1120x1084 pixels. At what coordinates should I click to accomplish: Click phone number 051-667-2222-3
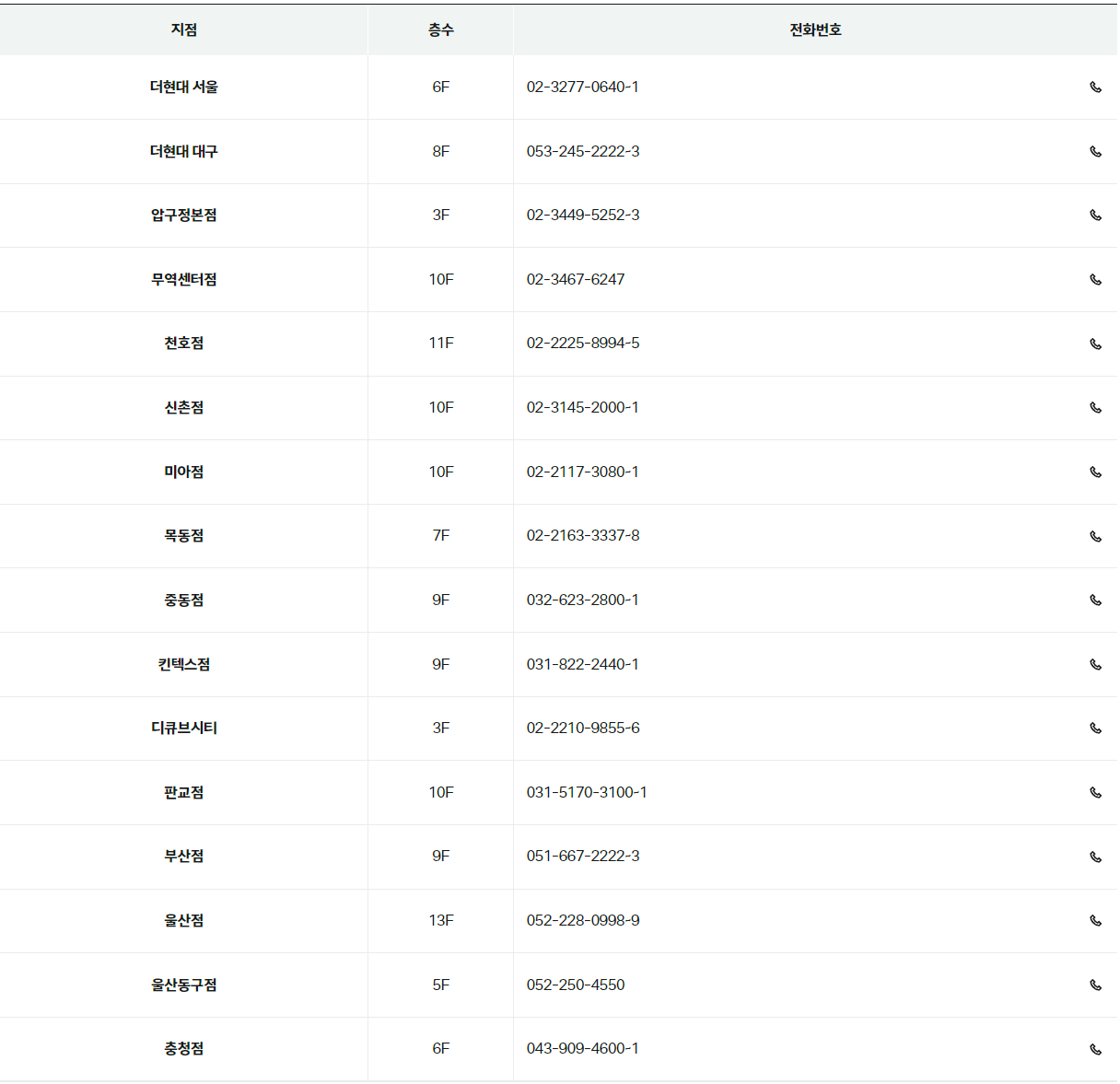[x=583, y=856]
